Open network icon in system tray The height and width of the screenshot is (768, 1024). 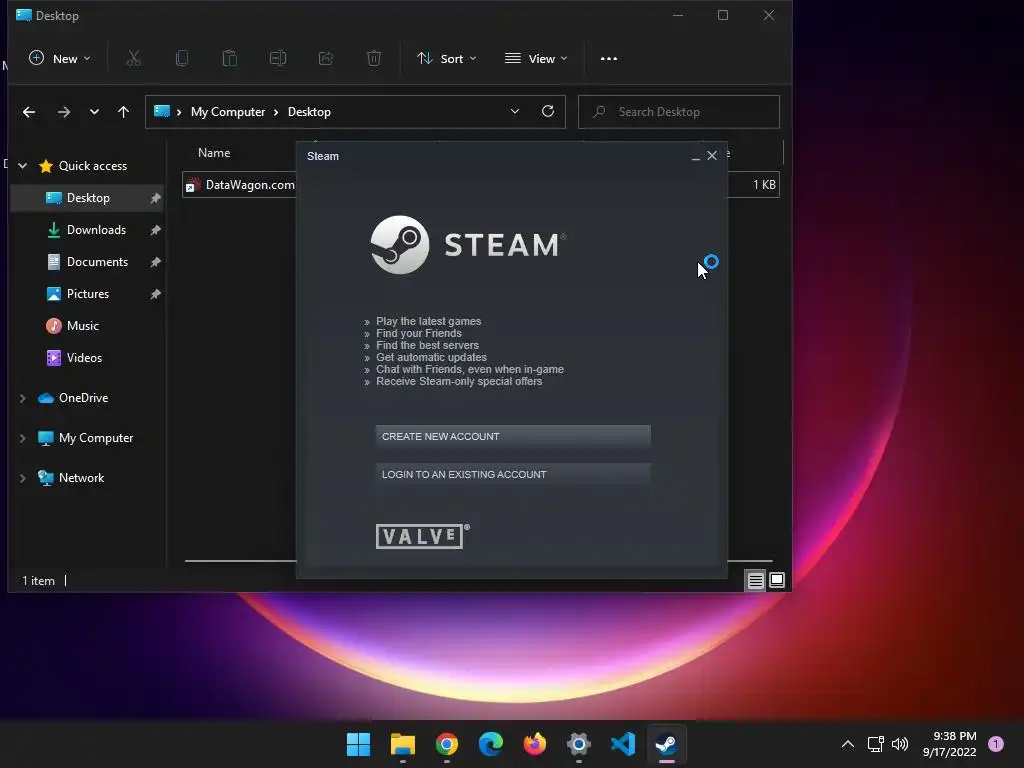875,744
